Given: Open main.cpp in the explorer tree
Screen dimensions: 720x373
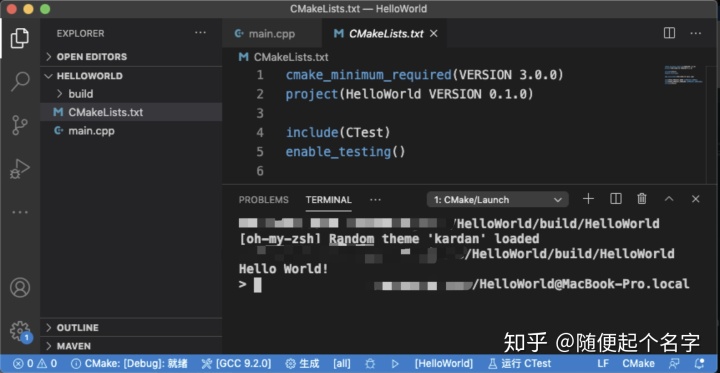Looking at the screenshot, I should (131, 131).
